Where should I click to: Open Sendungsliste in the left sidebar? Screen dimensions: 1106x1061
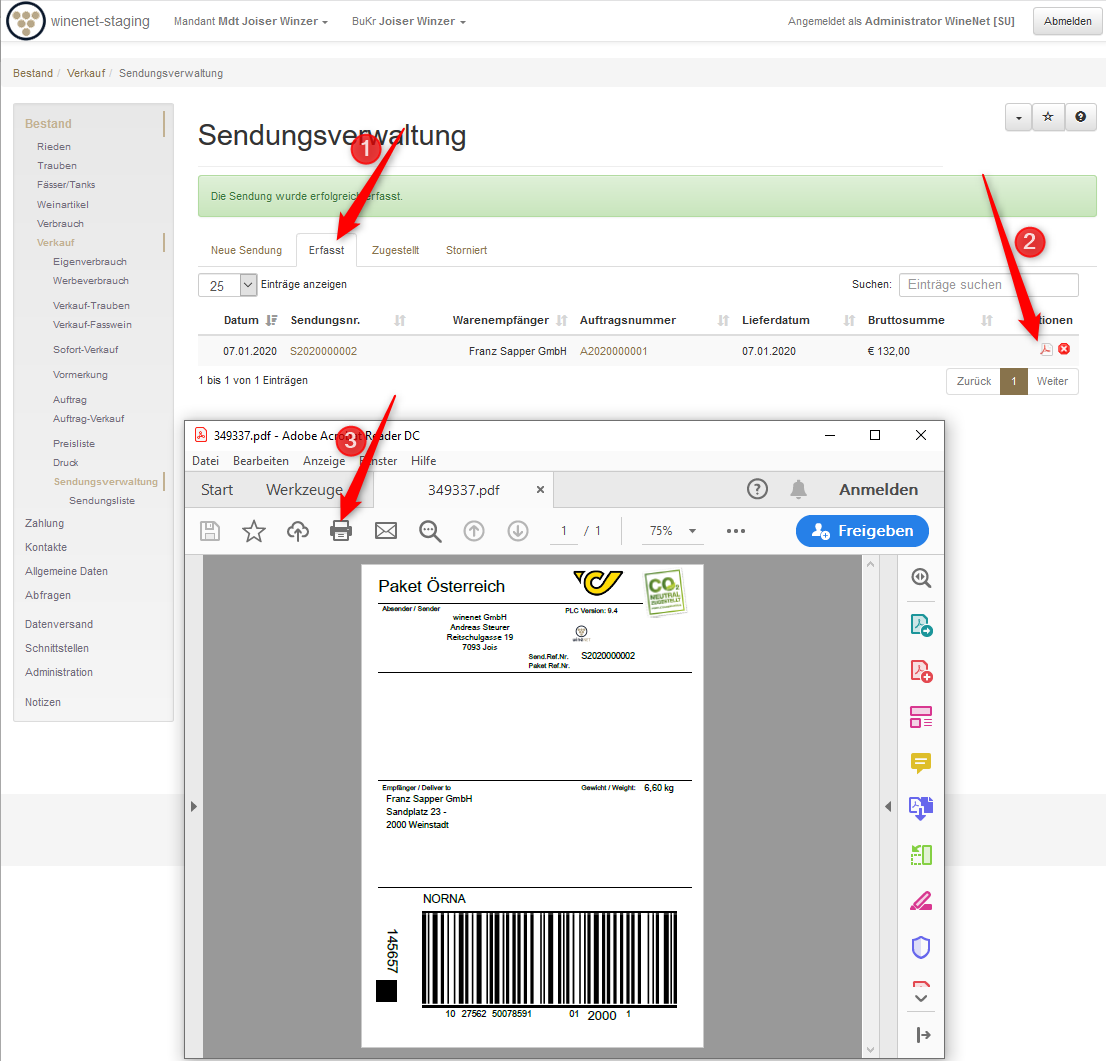tap(102, 500)
